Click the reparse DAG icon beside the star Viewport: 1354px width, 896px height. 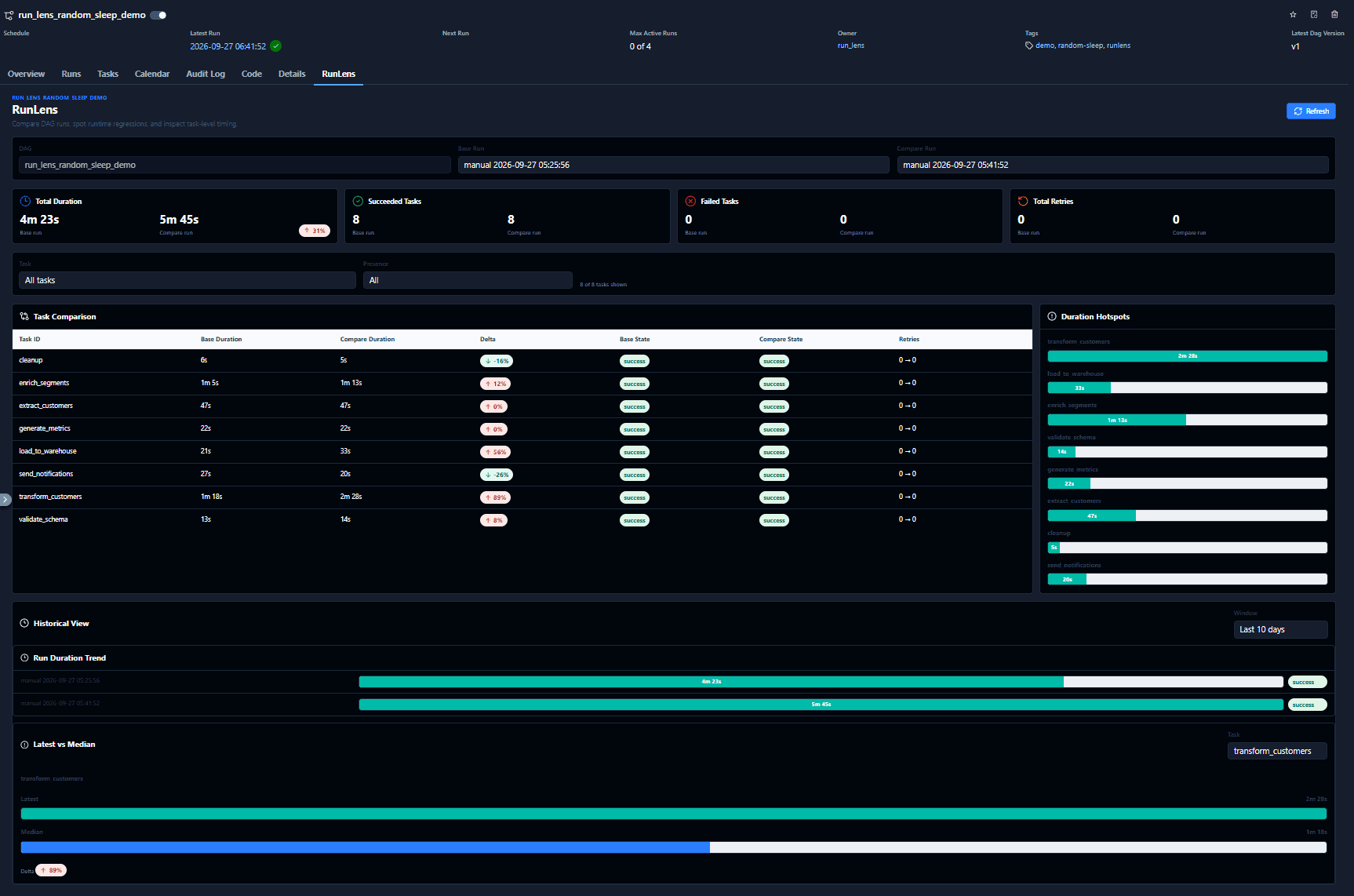[1314, 15]
